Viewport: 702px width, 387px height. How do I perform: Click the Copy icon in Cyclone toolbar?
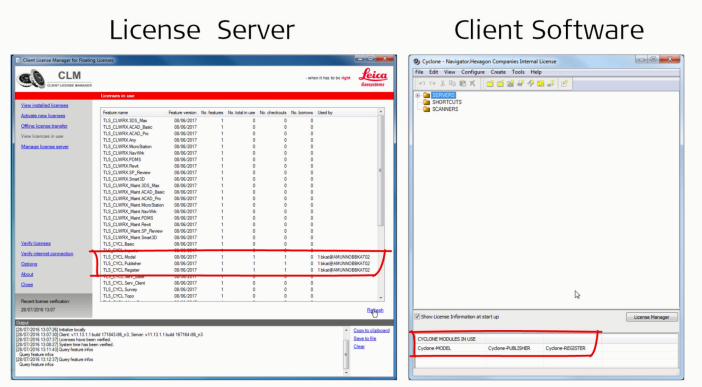tap(452, 84)
